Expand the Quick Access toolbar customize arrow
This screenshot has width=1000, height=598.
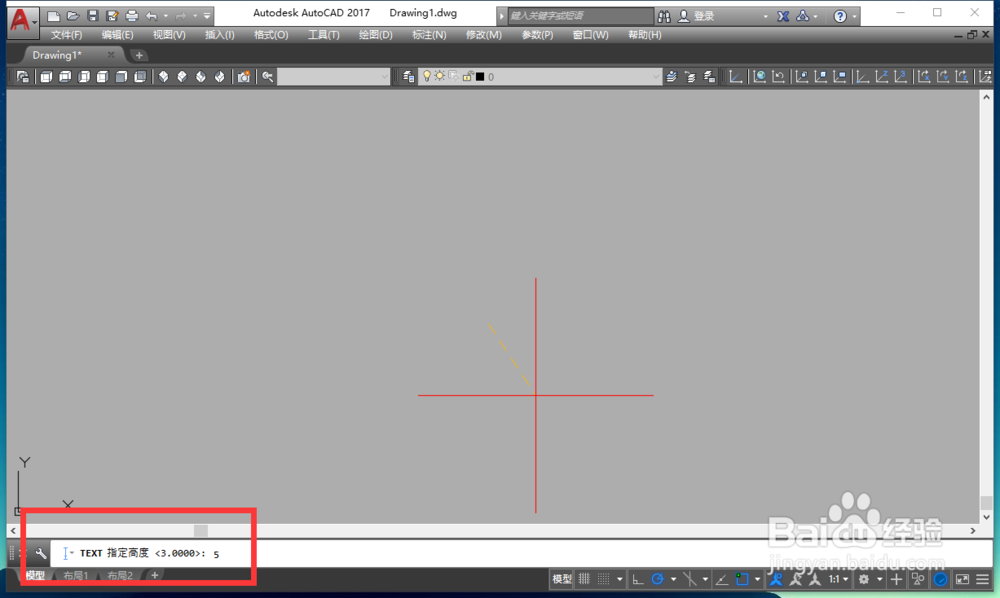[207, 16]
